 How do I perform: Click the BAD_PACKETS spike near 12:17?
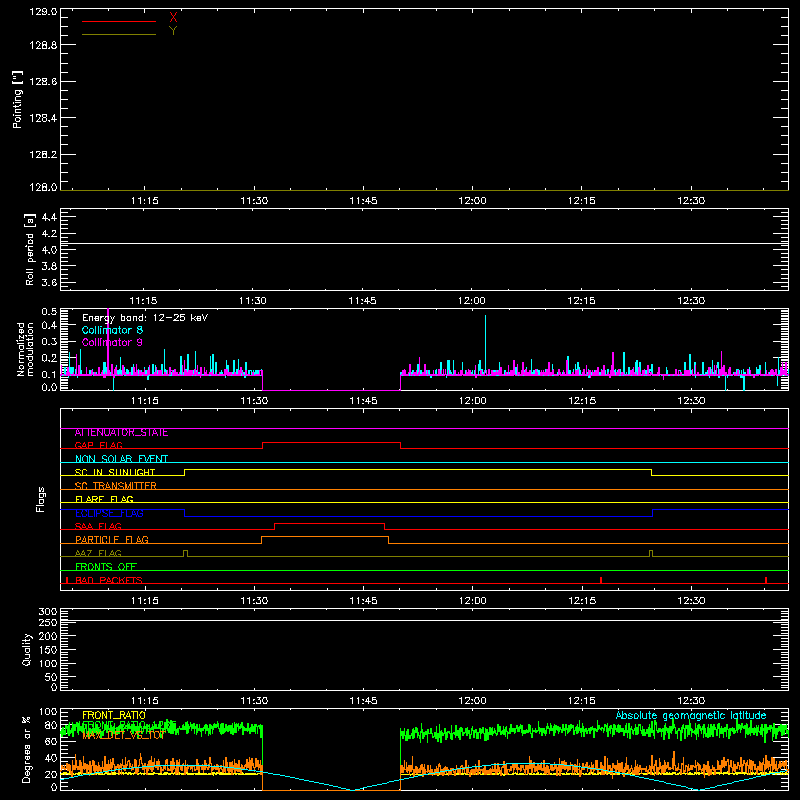pyautogui.click(x=601, y=580)
